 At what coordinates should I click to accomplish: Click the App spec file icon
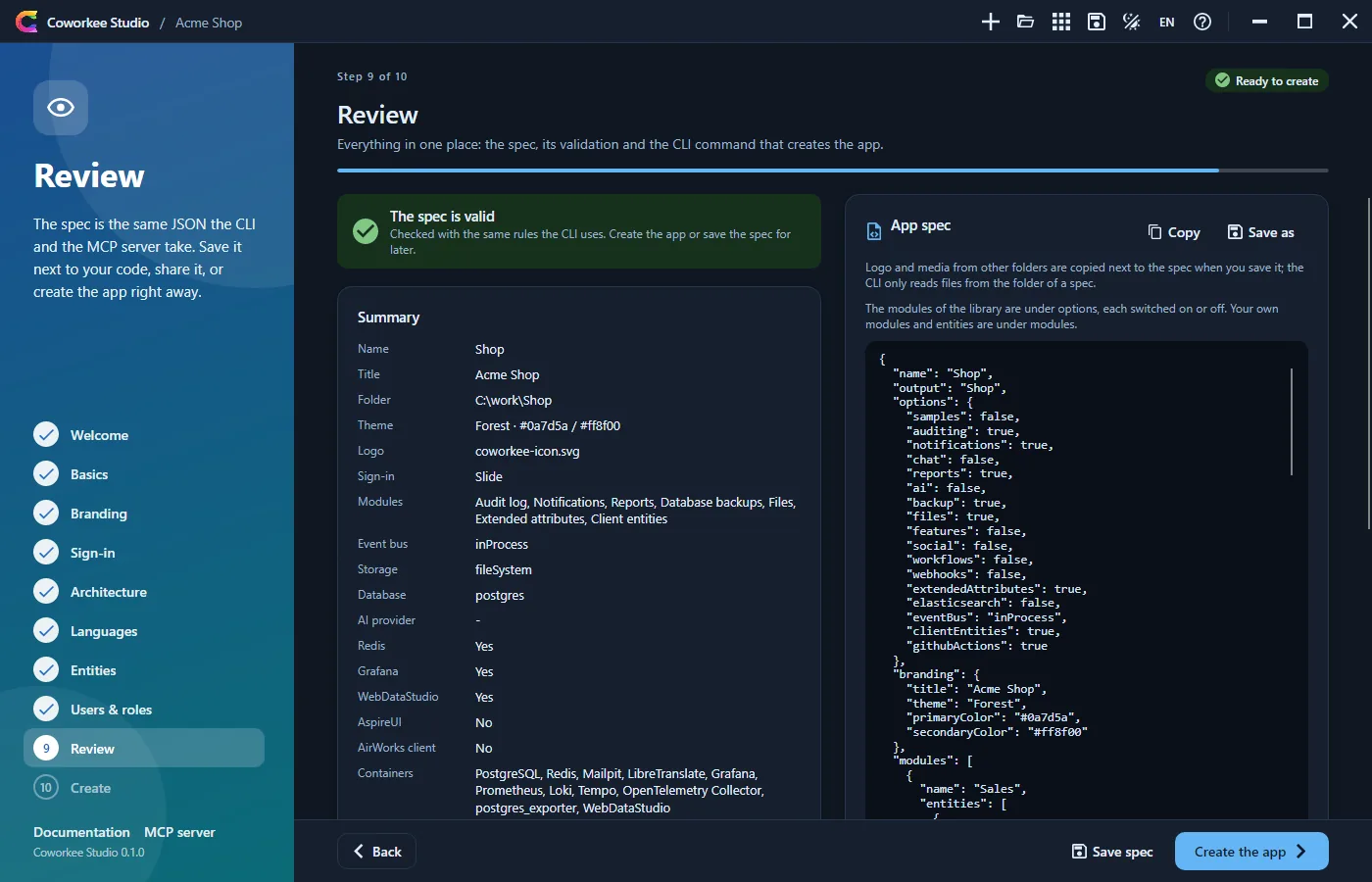874,231
